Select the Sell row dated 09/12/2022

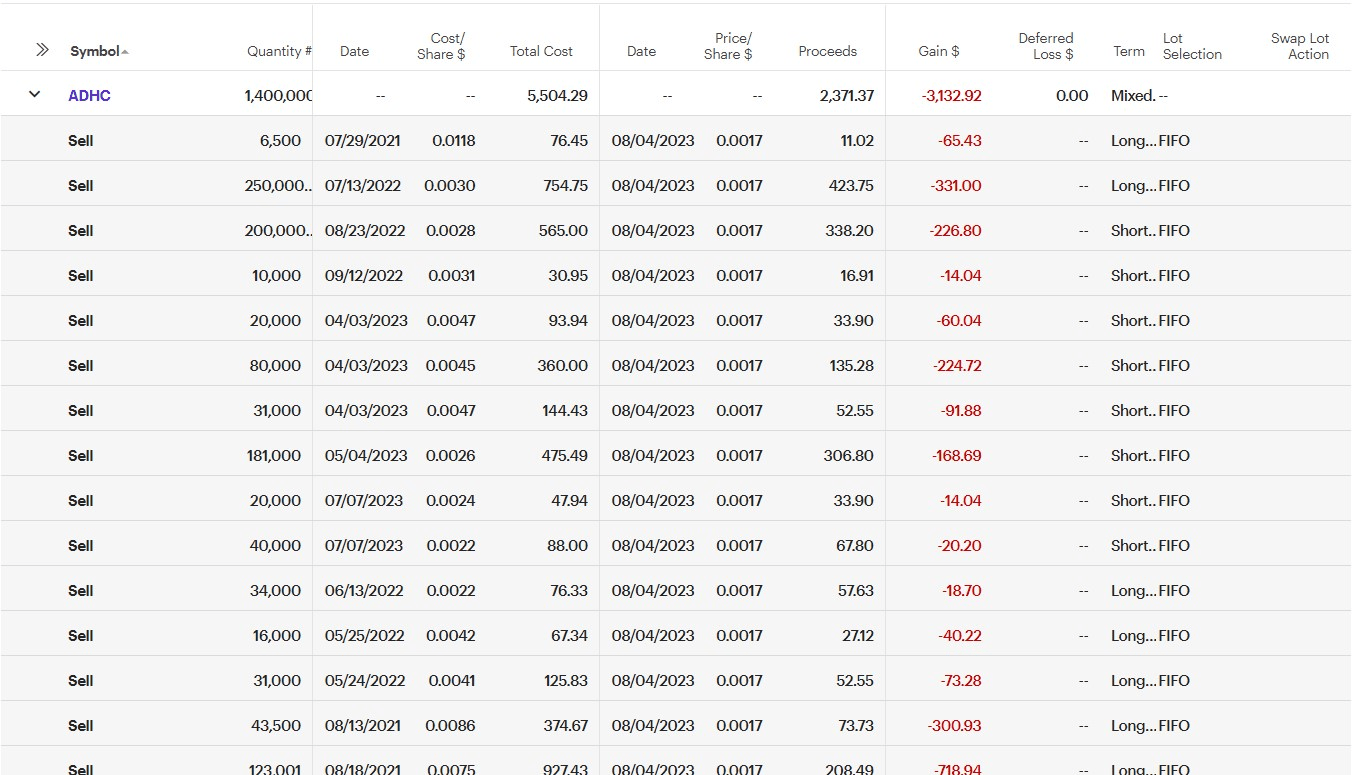(81, 276)
